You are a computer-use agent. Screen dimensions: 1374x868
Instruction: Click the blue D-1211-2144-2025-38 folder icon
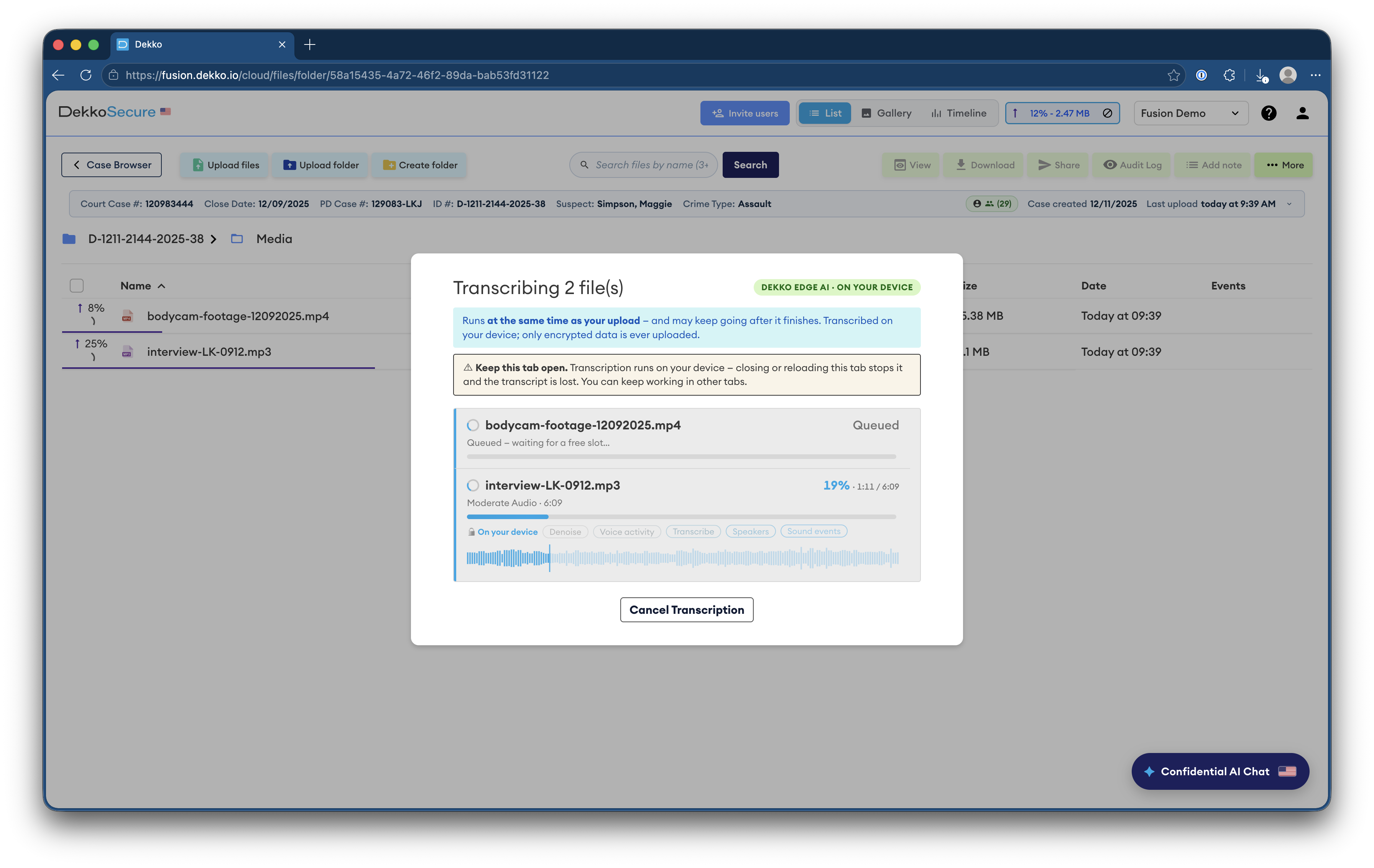[x=69, y=239]
